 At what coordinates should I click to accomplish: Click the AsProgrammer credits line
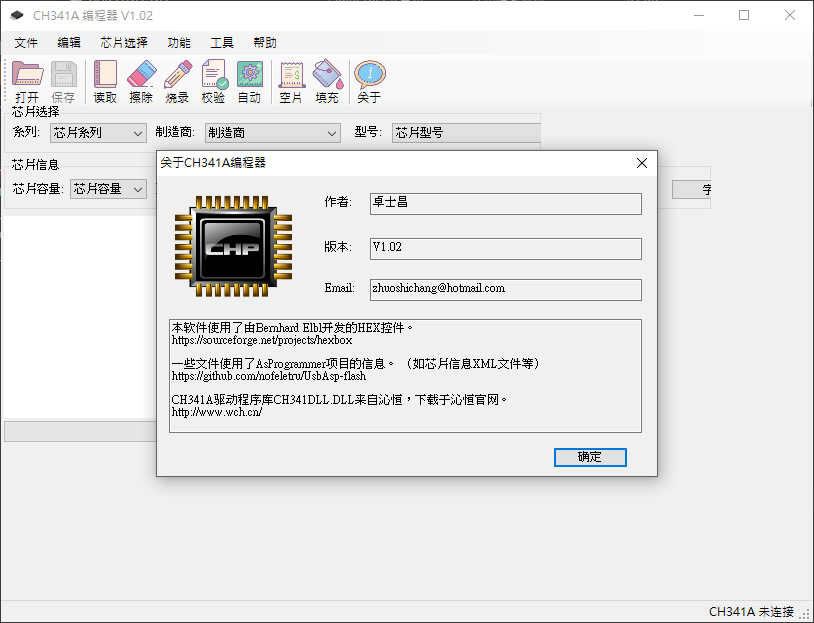[x=357, y=363]
